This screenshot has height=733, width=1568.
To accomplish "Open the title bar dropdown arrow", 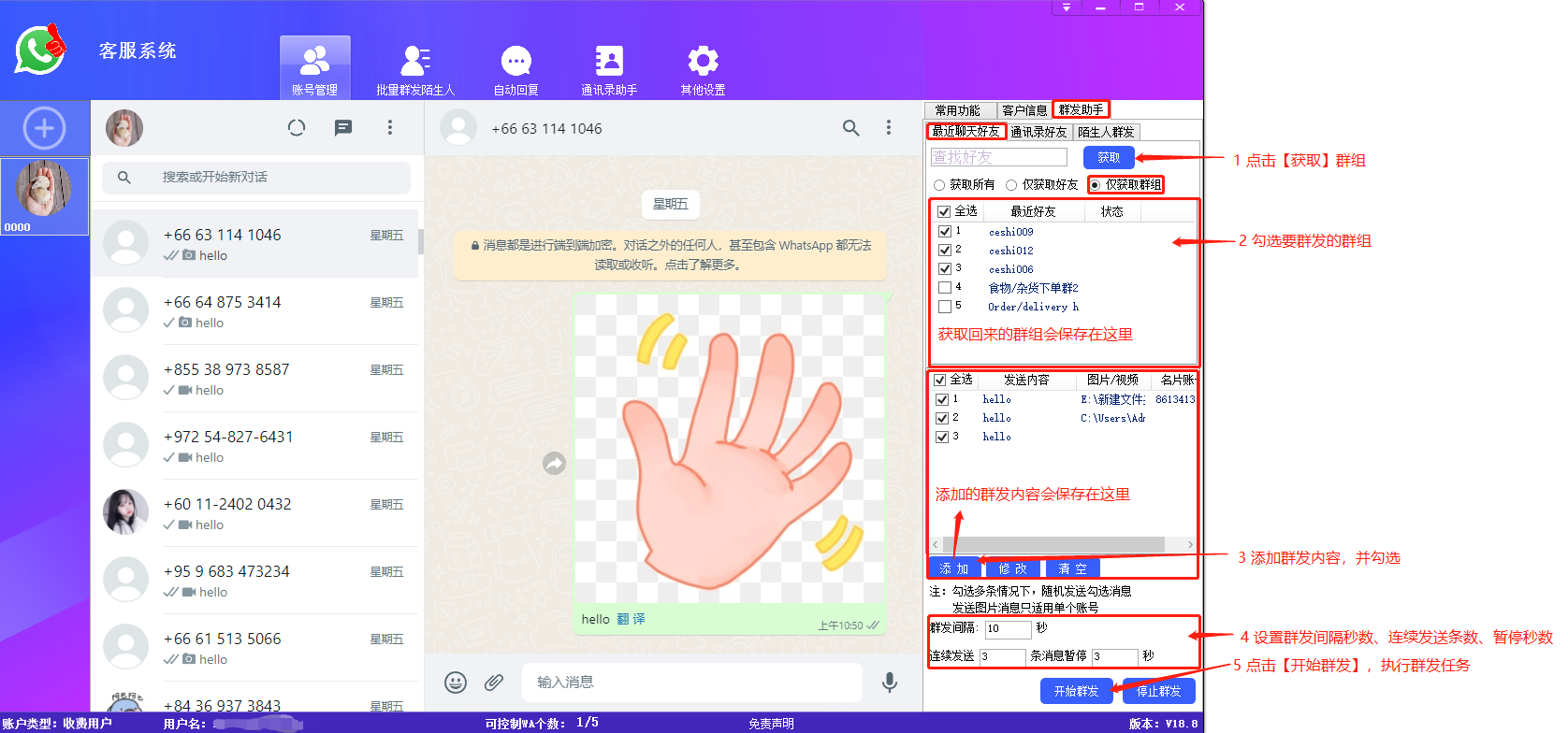I will pos(1066,7).
